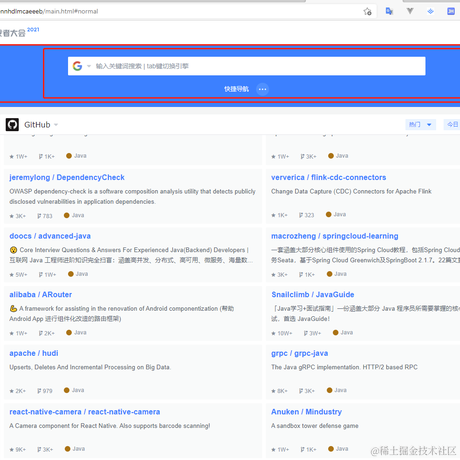460x460 pixels.
Task: Open alibaba / ARouter repository
Action: point(41,295)
